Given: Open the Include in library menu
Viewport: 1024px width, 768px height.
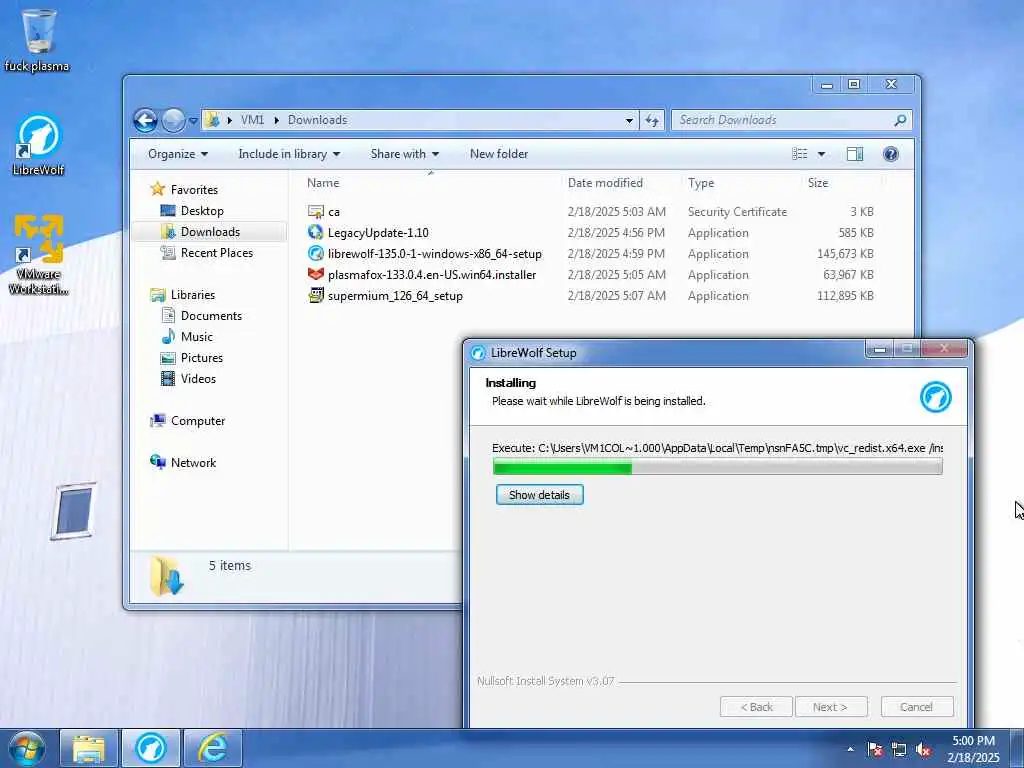Looking at the screenshot, I should 289,154.
